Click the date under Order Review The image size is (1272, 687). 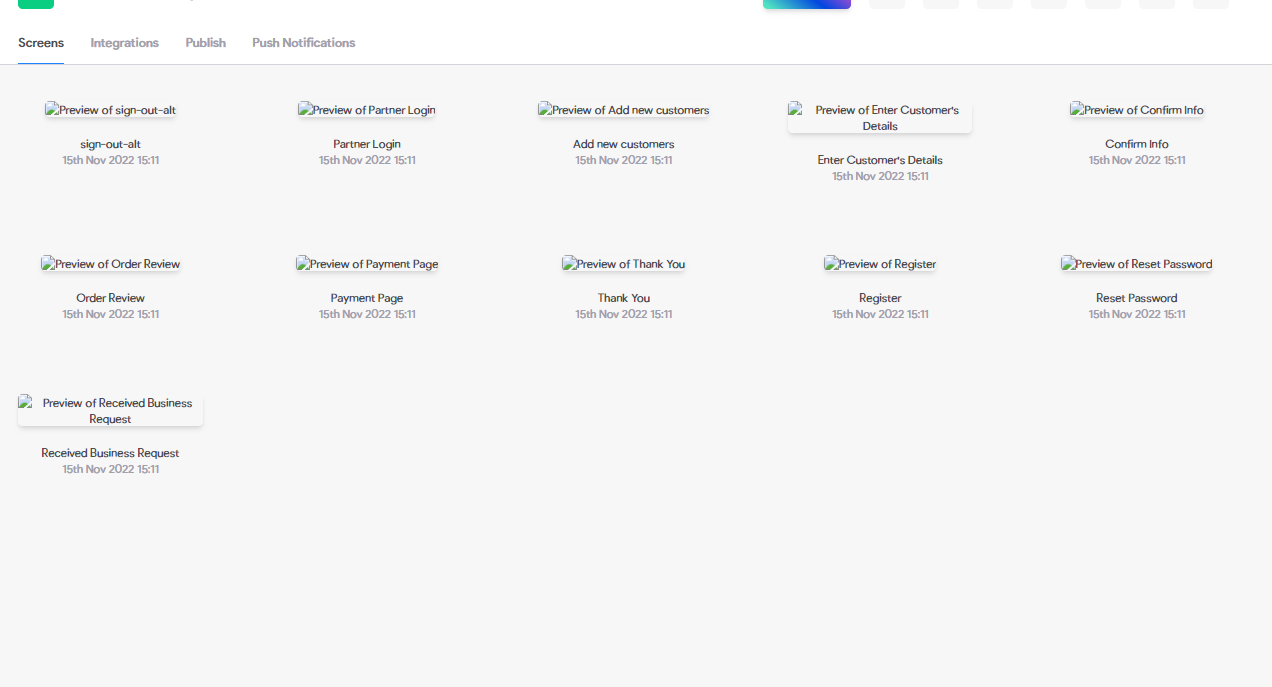(110, 314)
